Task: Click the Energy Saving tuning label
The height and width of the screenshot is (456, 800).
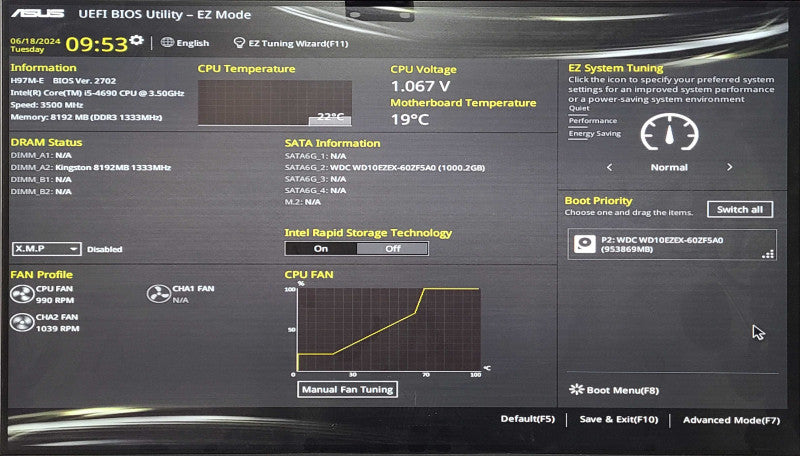Action: [x=595, y=134]
